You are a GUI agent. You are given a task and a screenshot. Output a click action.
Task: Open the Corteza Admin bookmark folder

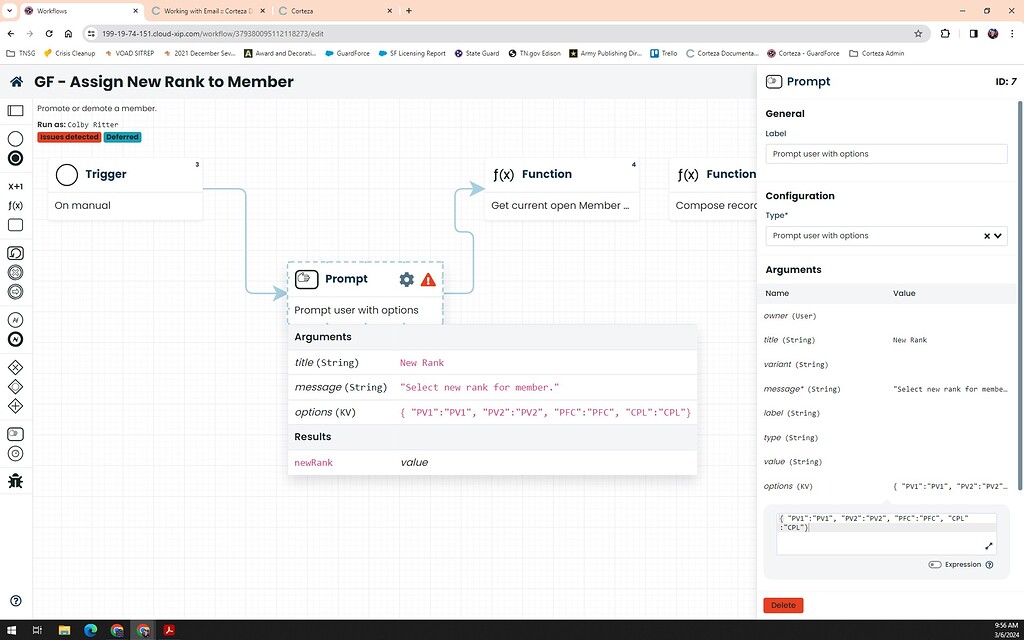click(x=876, y=54)
